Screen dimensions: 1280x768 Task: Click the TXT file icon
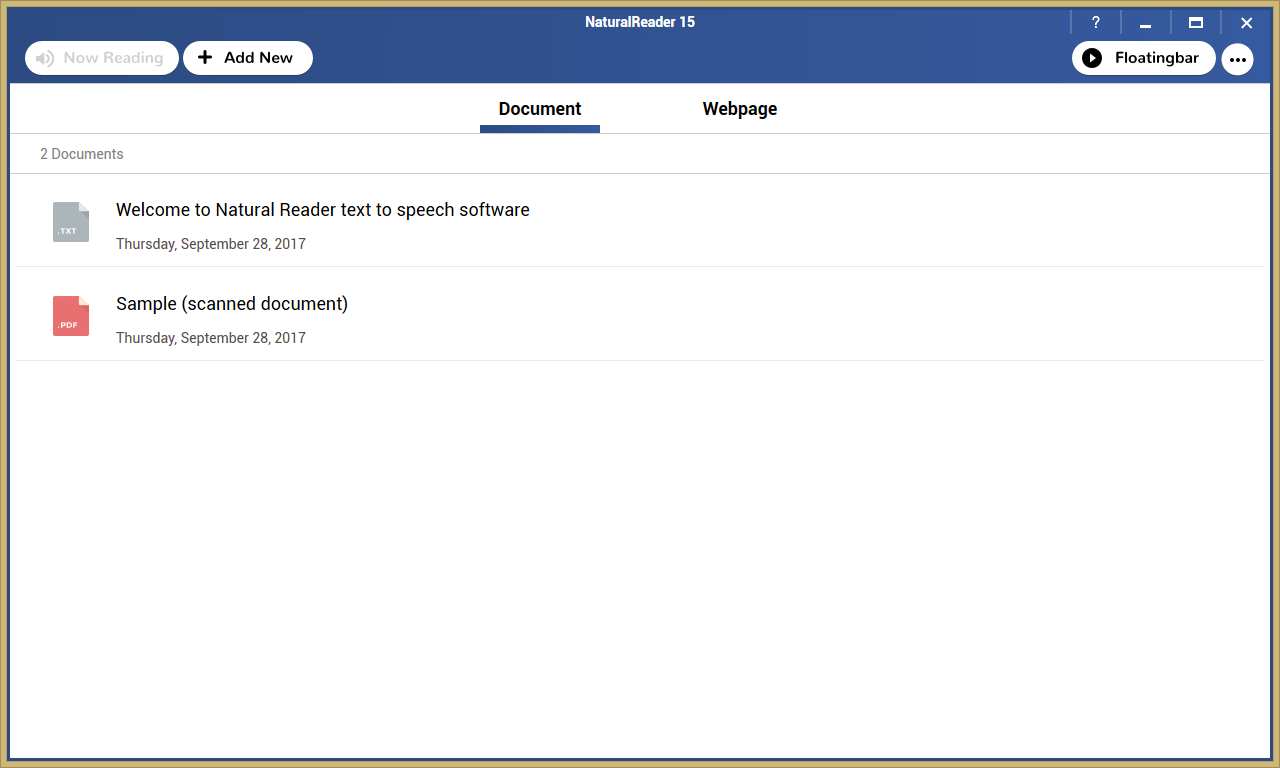[x=71, y=222]
